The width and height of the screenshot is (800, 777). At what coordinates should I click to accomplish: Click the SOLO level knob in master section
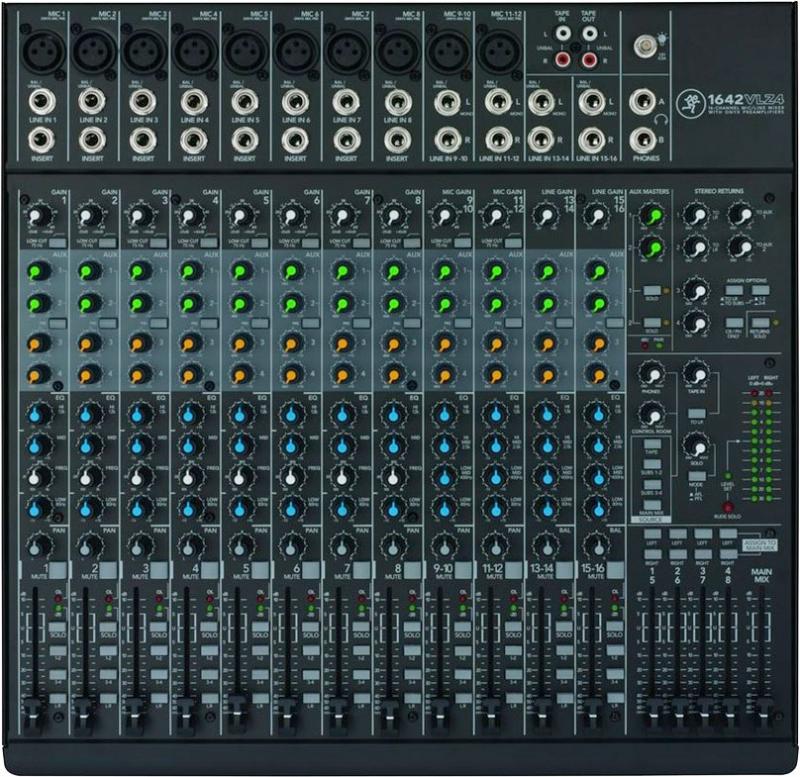[x=698, y=448]
